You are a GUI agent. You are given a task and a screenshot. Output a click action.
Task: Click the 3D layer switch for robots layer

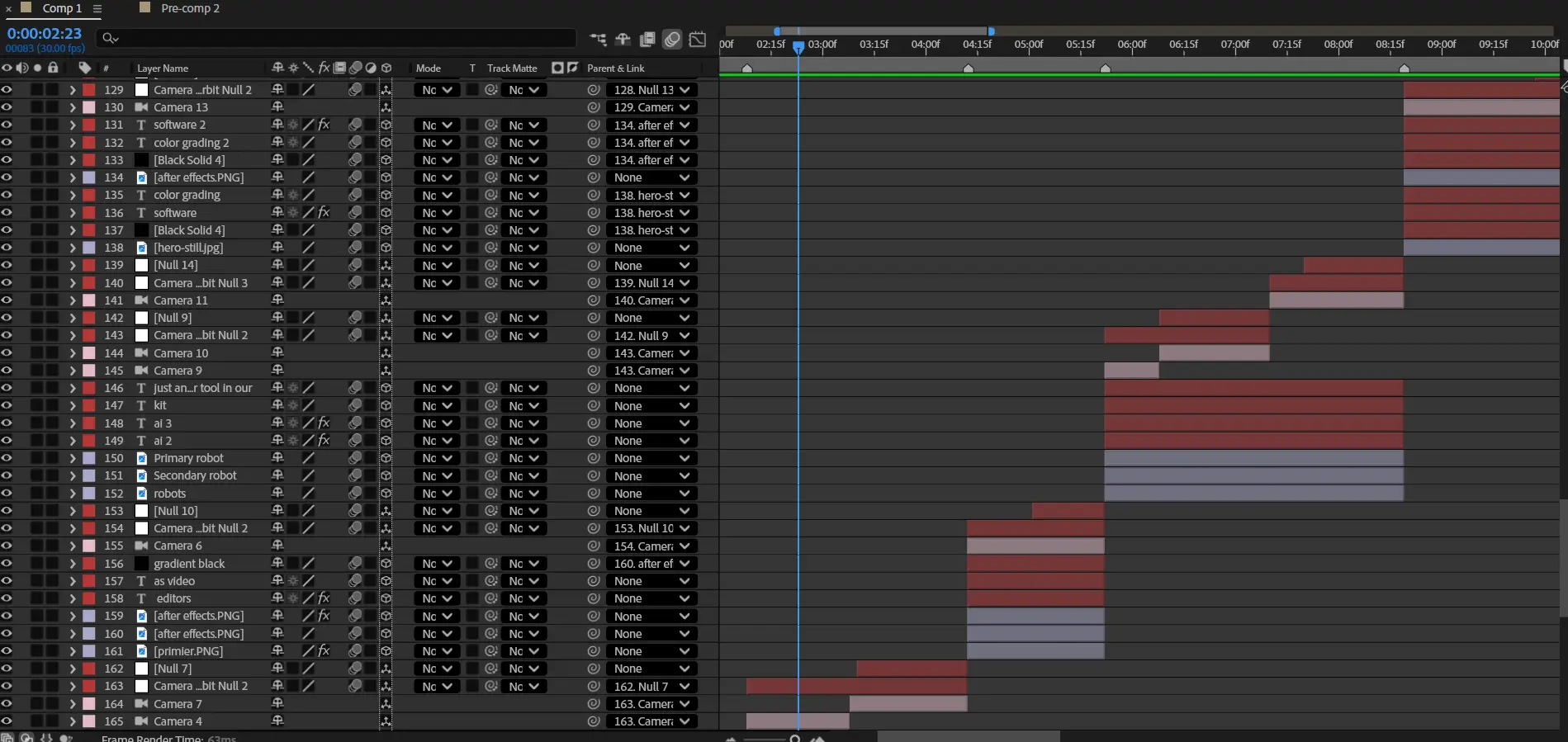point(386,494)
